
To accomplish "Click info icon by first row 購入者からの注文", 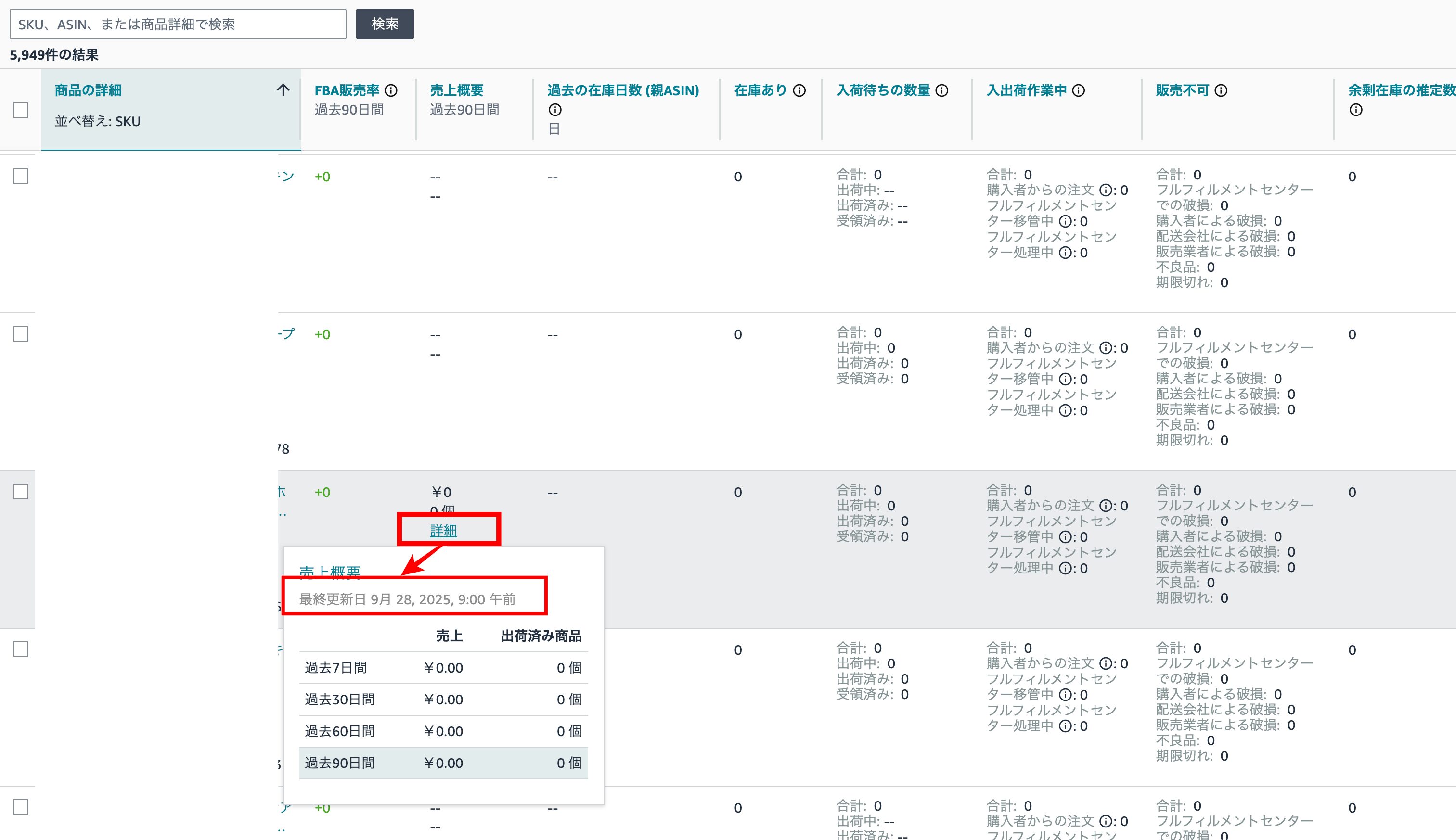I will 1106,191.
